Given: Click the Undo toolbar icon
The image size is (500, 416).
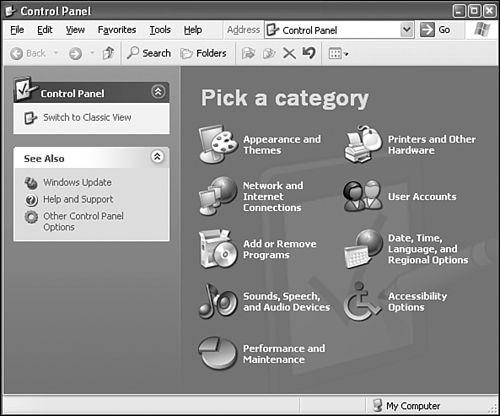Looking at the screenshot, I should 309,53.
